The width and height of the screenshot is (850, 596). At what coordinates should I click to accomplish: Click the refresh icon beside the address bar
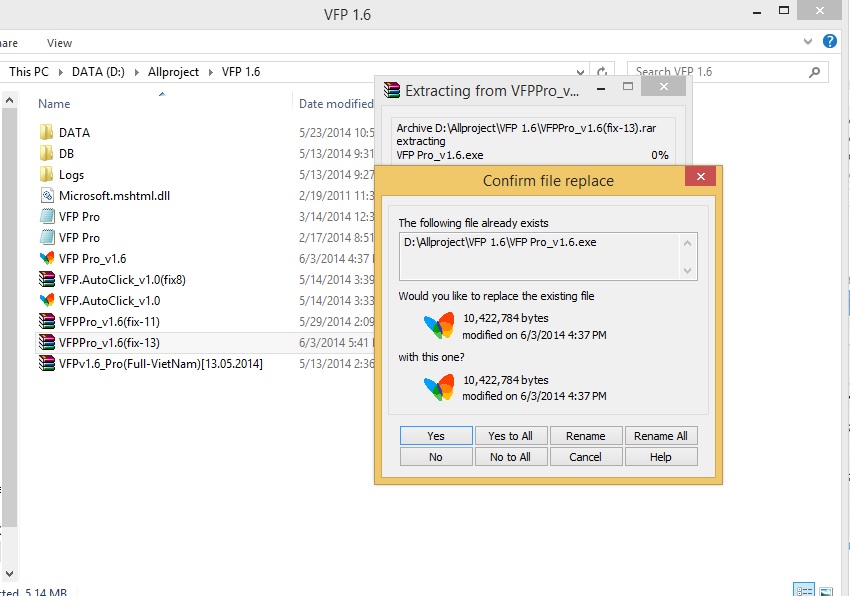(x=602, y=72)
